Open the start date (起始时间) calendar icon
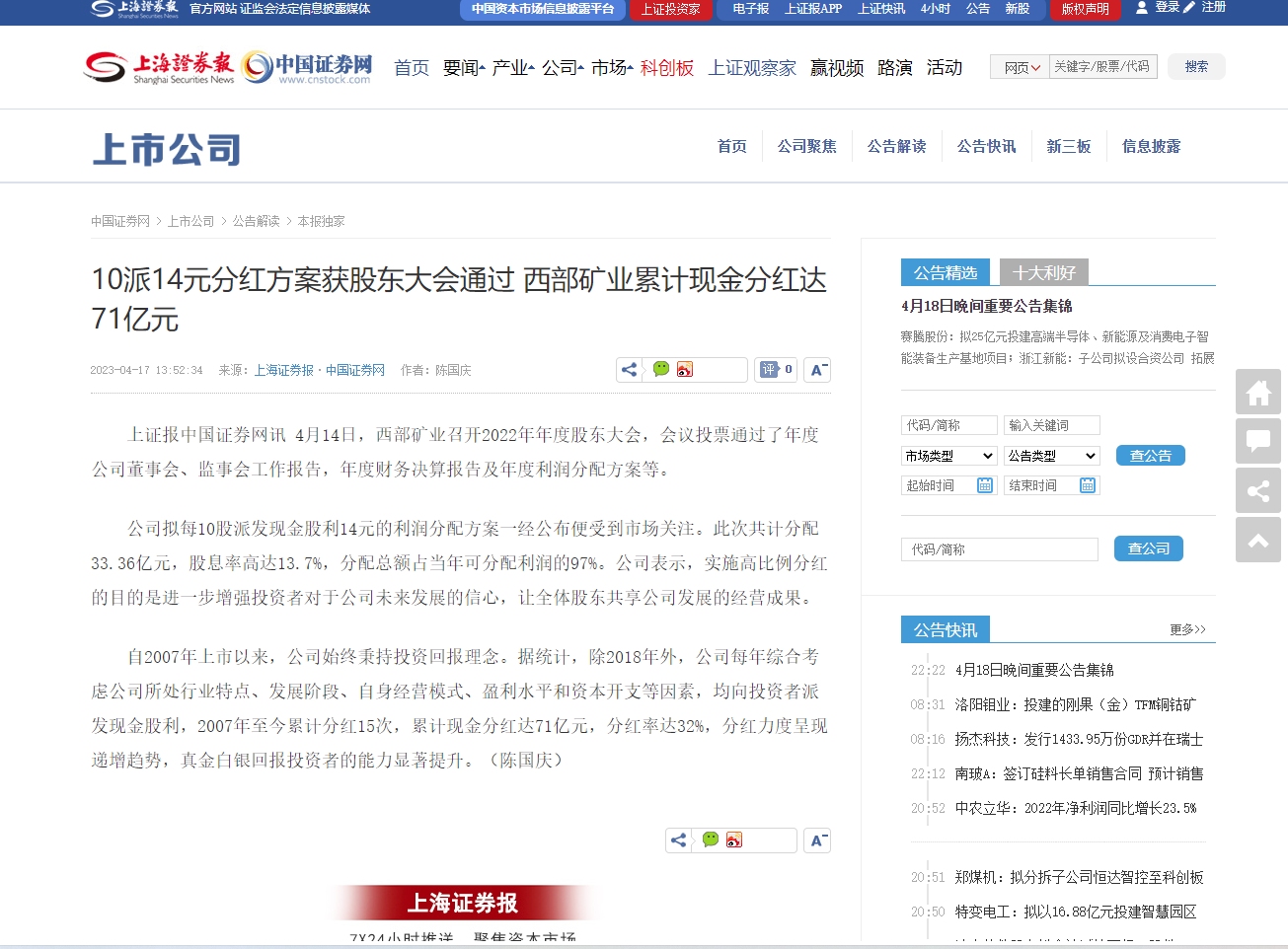Screen dimensions: 1288x949 [984, 485]
